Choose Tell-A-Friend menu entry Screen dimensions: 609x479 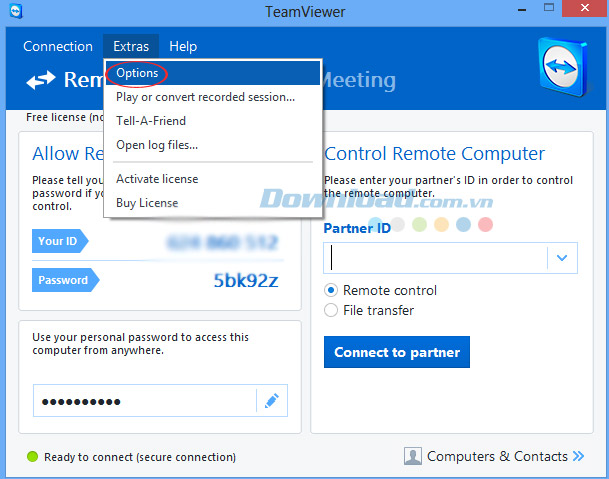213,121
